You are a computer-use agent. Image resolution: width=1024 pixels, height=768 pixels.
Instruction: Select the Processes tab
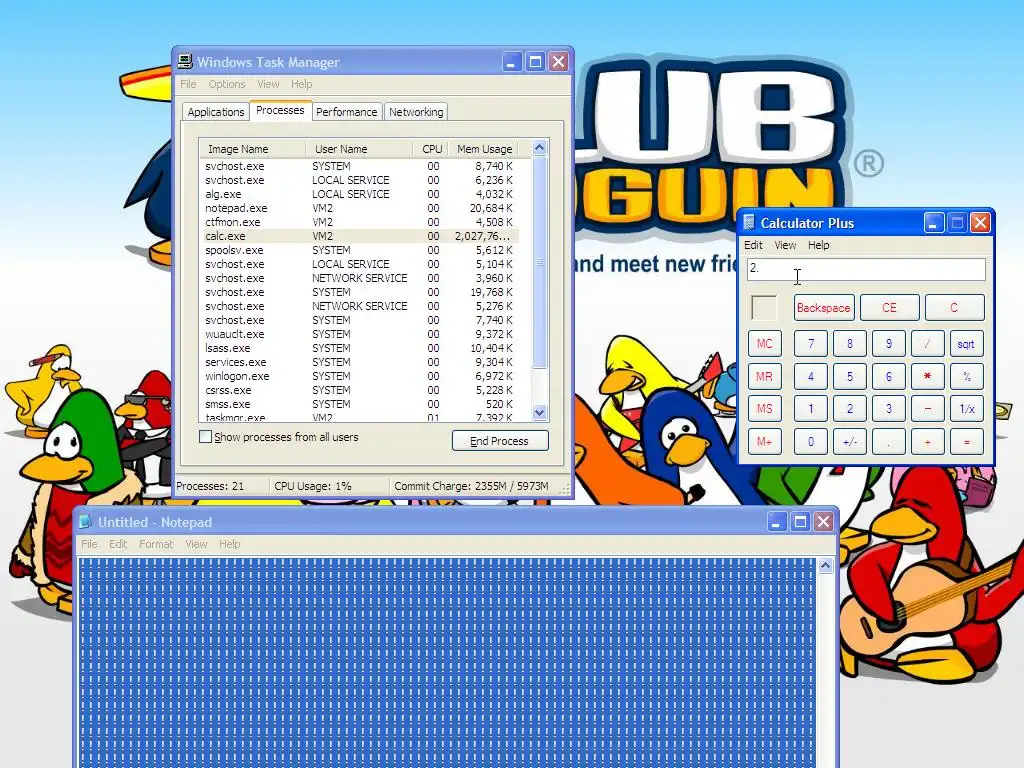click(x=280, y=110)
